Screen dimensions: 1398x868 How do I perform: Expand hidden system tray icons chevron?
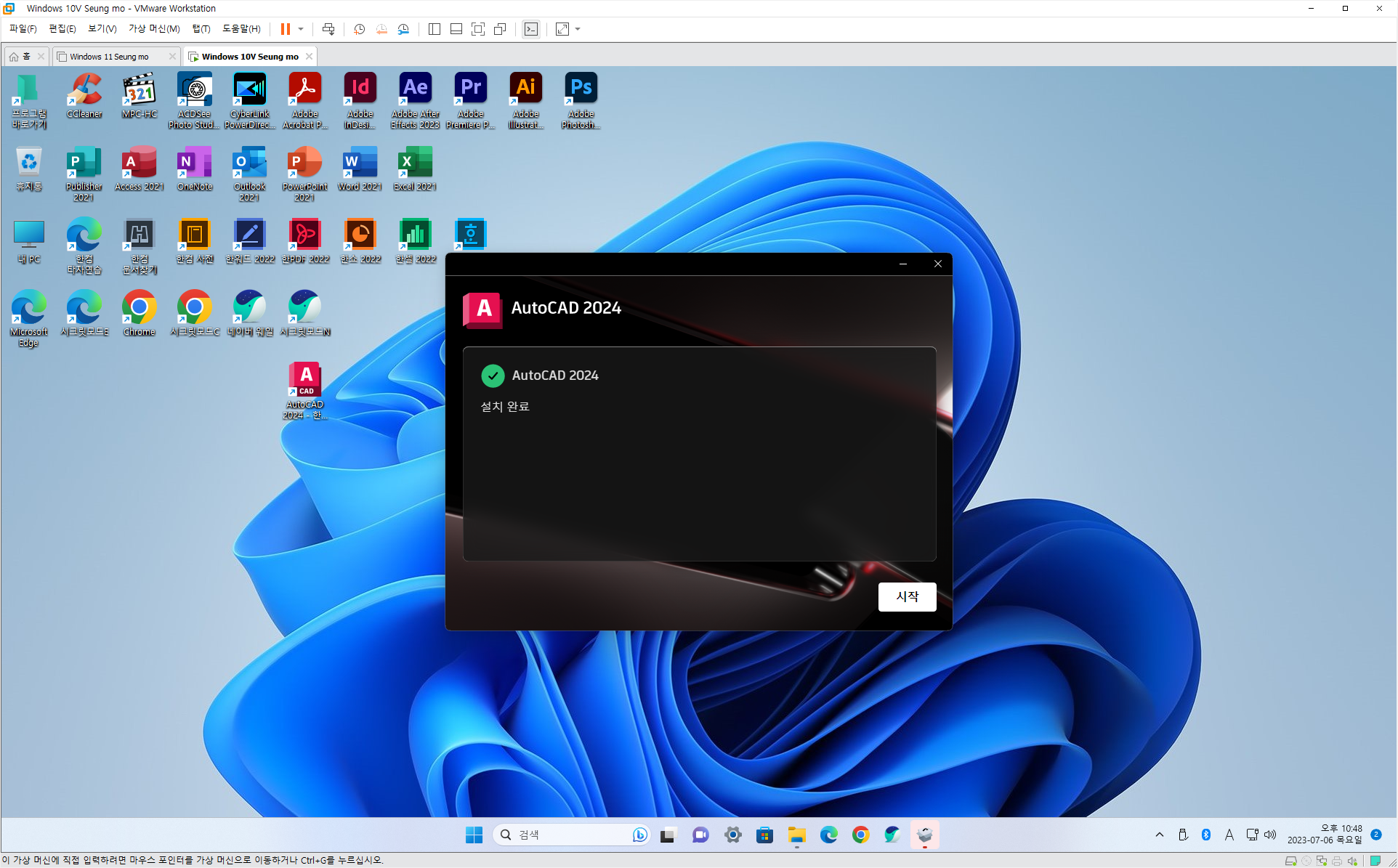pyautogui.click(x=1159, y=835)
